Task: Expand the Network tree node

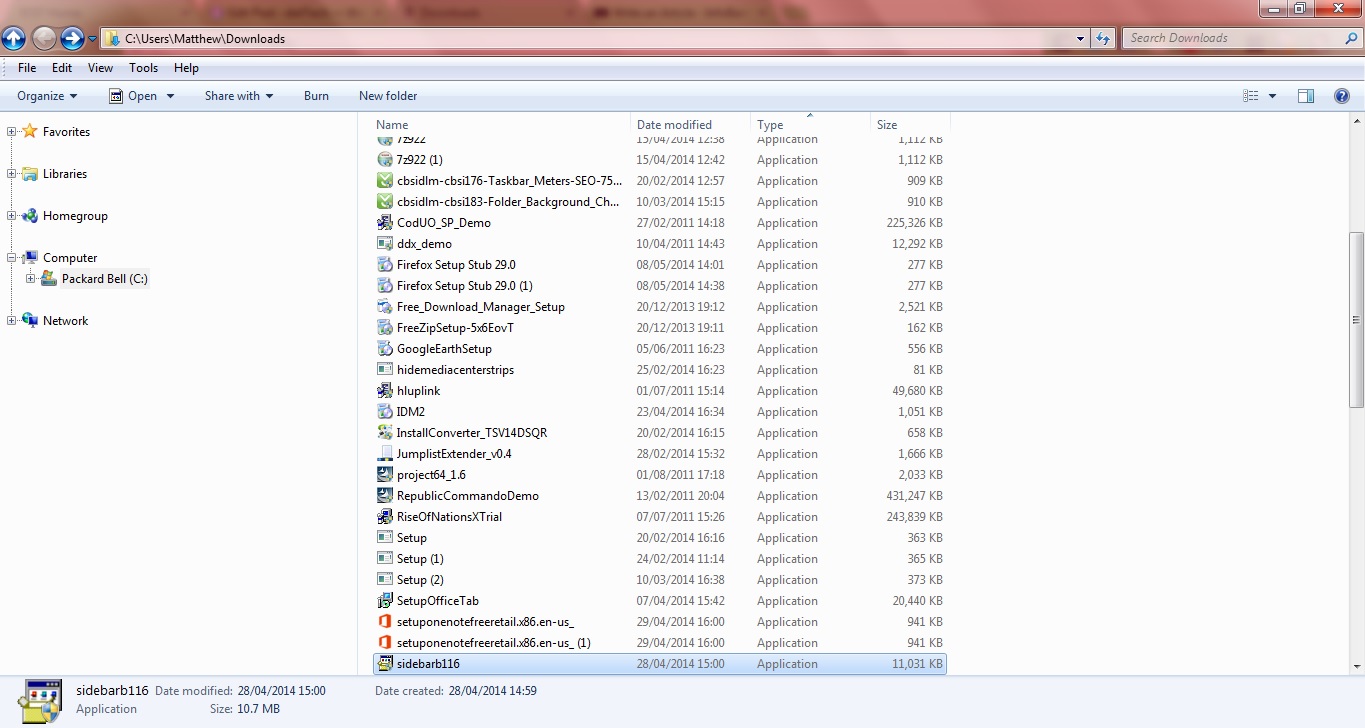Action: pos(11,320)
